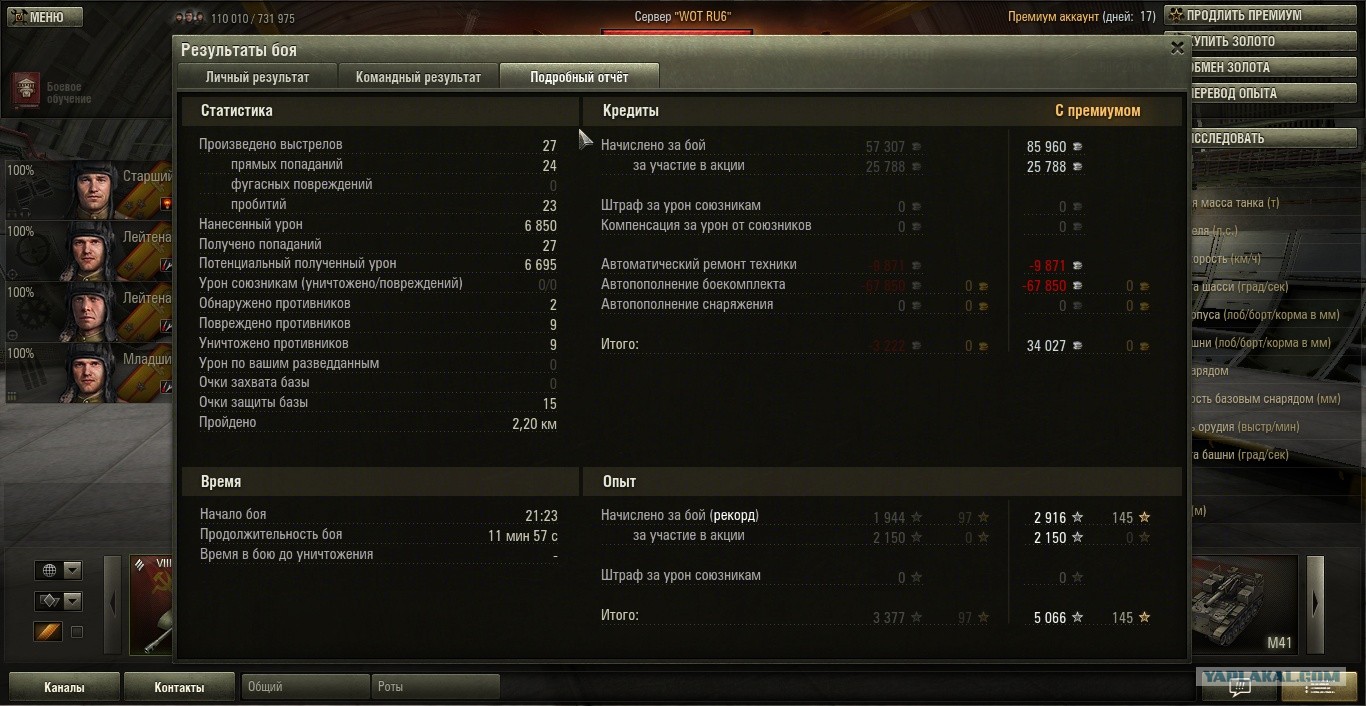Open the Контакты button
This screenshot has height=706, width=1366.
click(x=179, y=687)
